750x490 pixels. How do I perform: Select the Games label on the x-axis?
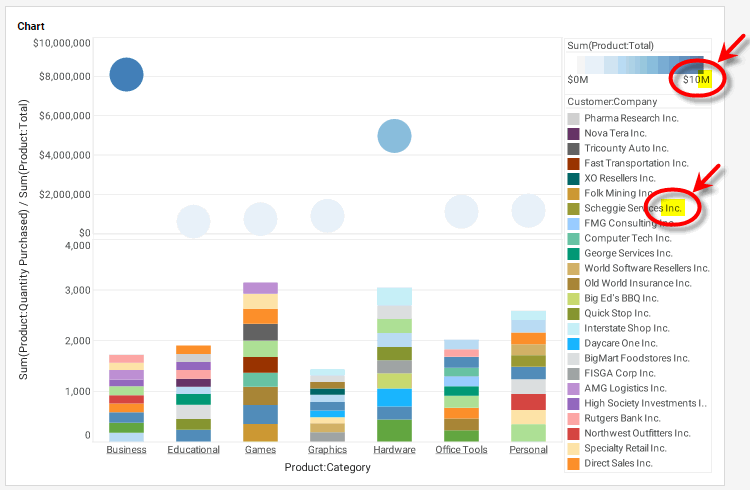tap(260, 450)
